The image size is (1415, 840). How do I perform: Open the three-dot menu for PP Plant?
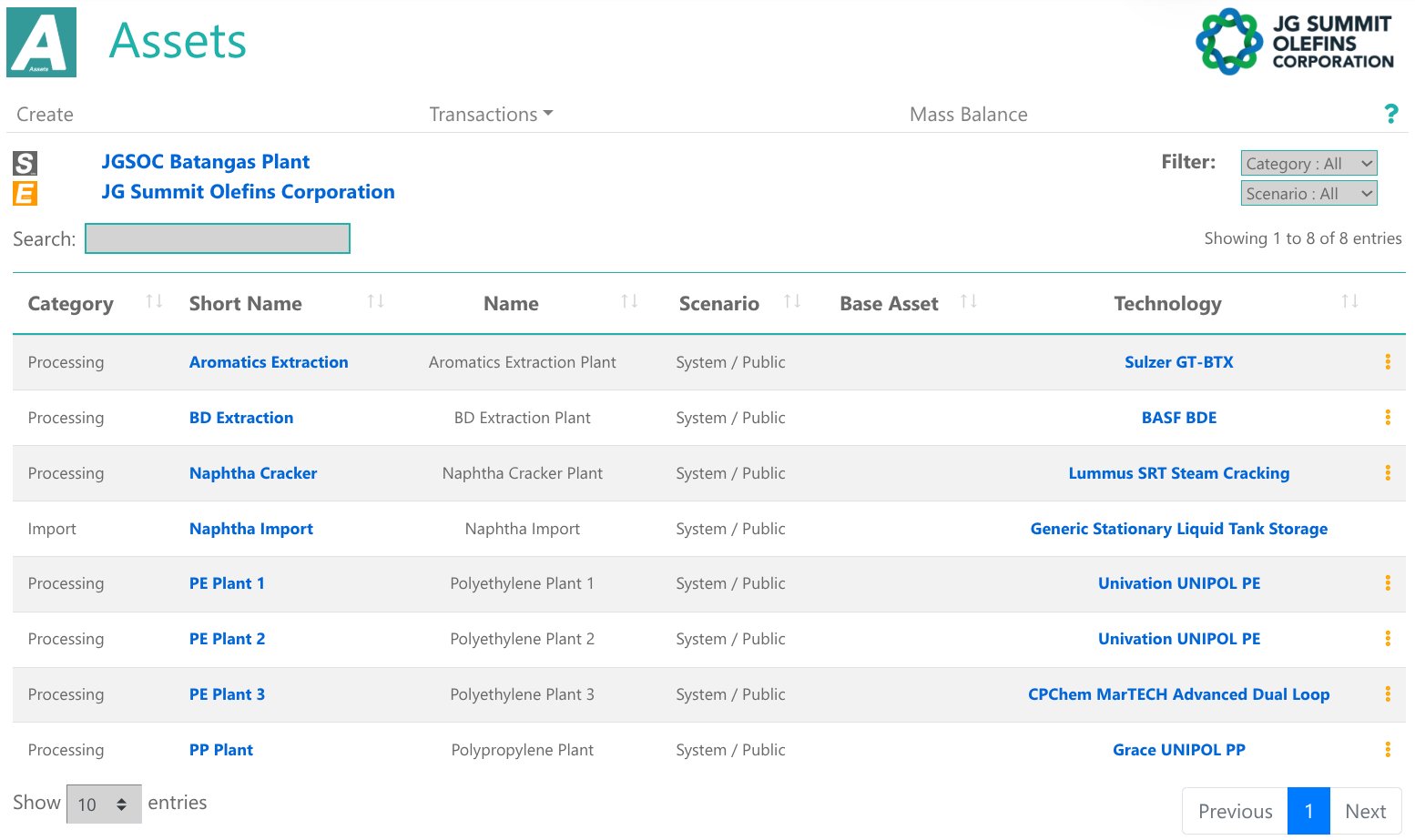pos(1387,750)
